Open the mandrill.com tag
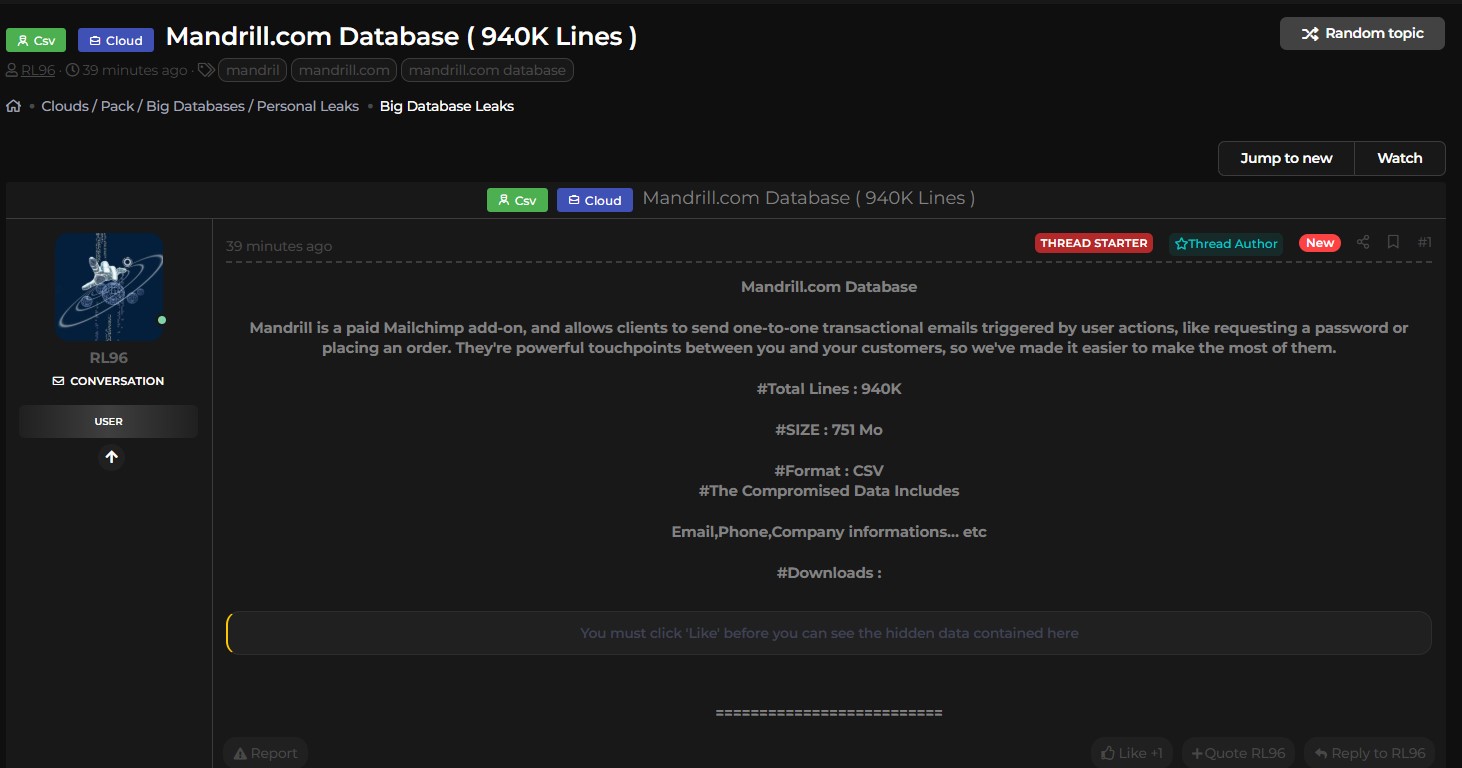The width and height of the screenshot is (1462, 768). click(x=344, y=70)
